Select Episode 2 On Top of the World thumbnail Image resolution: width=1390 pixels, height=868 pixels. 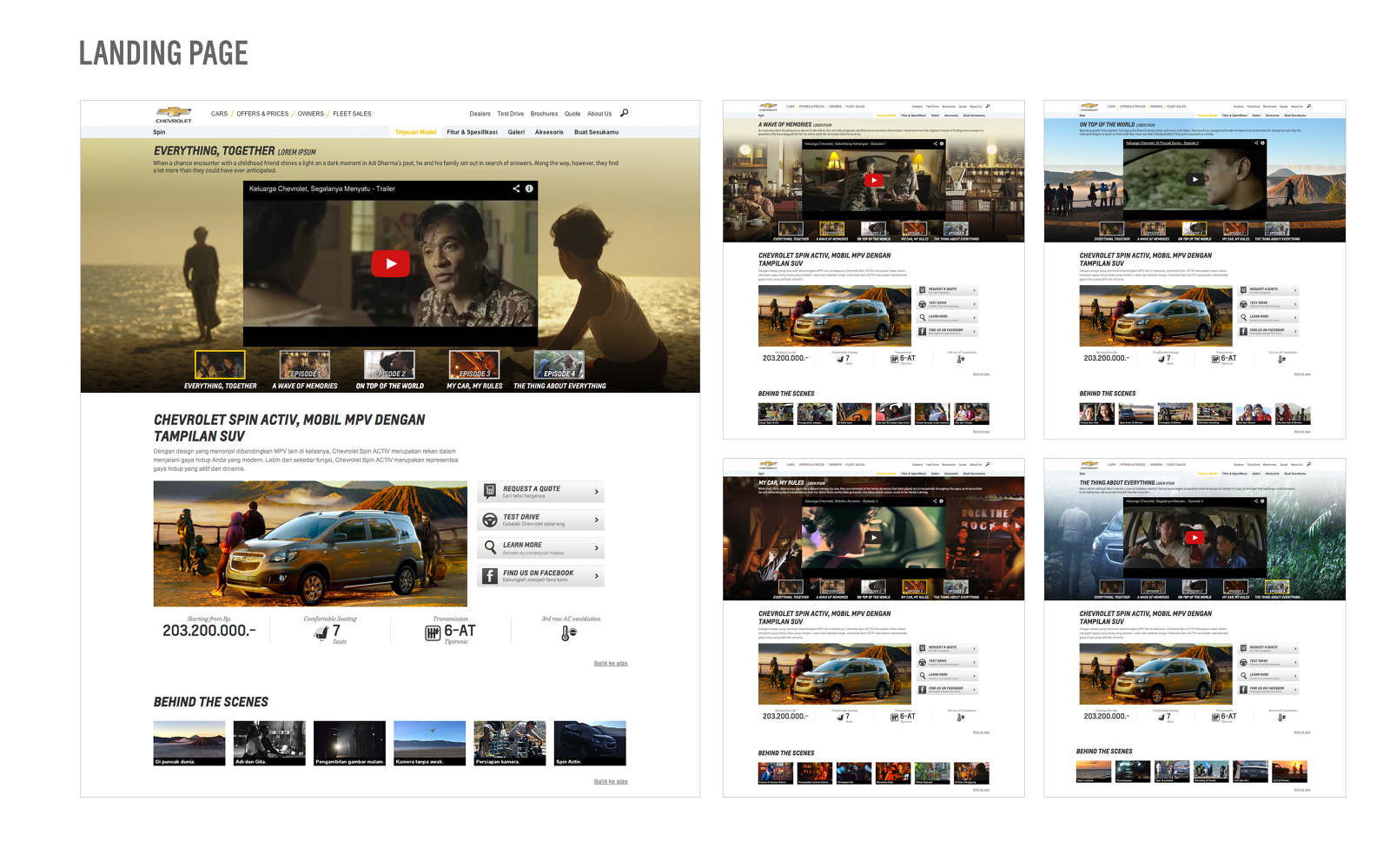pyautogui.click(x=389, y=366)
